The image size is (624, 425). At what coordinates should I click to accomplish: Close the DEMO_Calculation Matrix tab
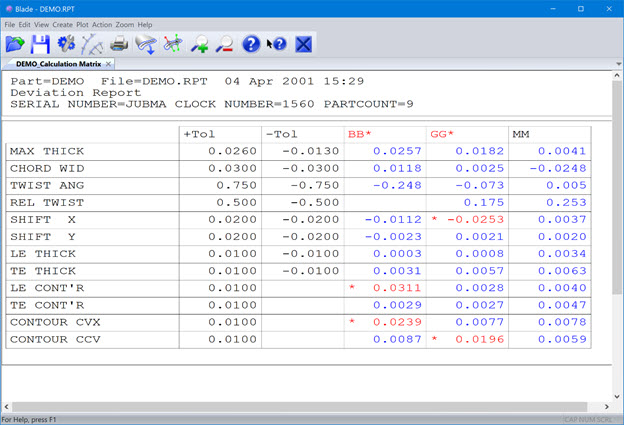pos(109,64)
